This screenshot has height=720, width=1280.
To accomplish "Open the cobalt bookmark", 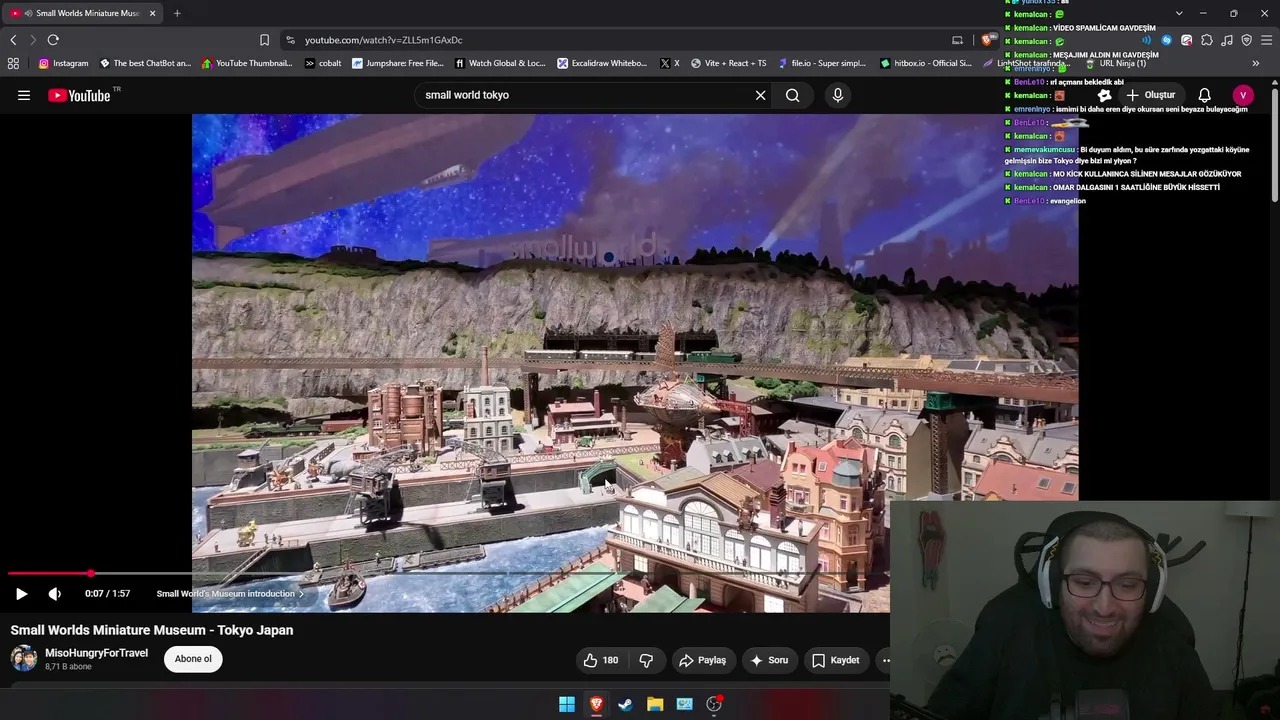I will (323, 63).
